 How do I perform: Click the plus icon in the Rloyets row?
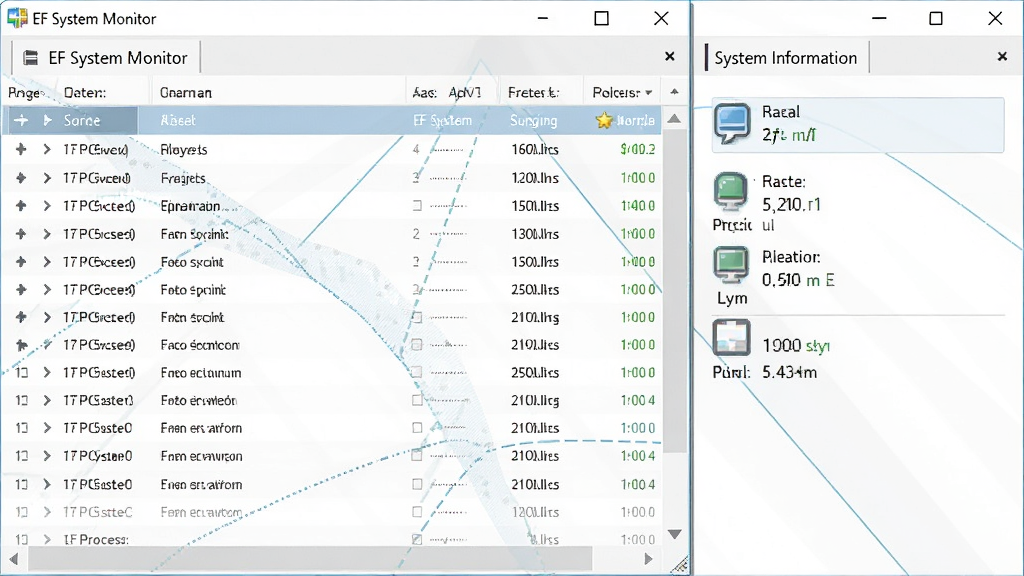pyautogui.click(x=21, y=149)
